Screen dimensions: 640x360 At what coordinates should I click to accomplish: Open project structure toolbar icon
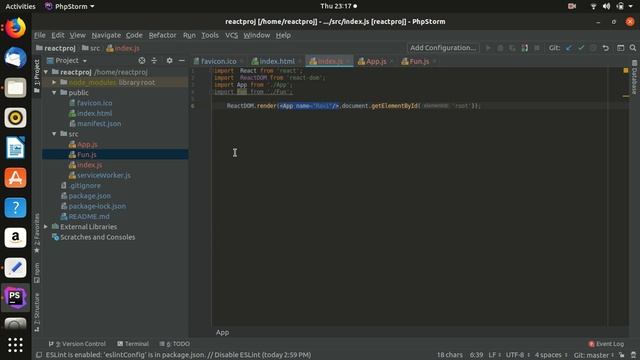coord(620,48)
